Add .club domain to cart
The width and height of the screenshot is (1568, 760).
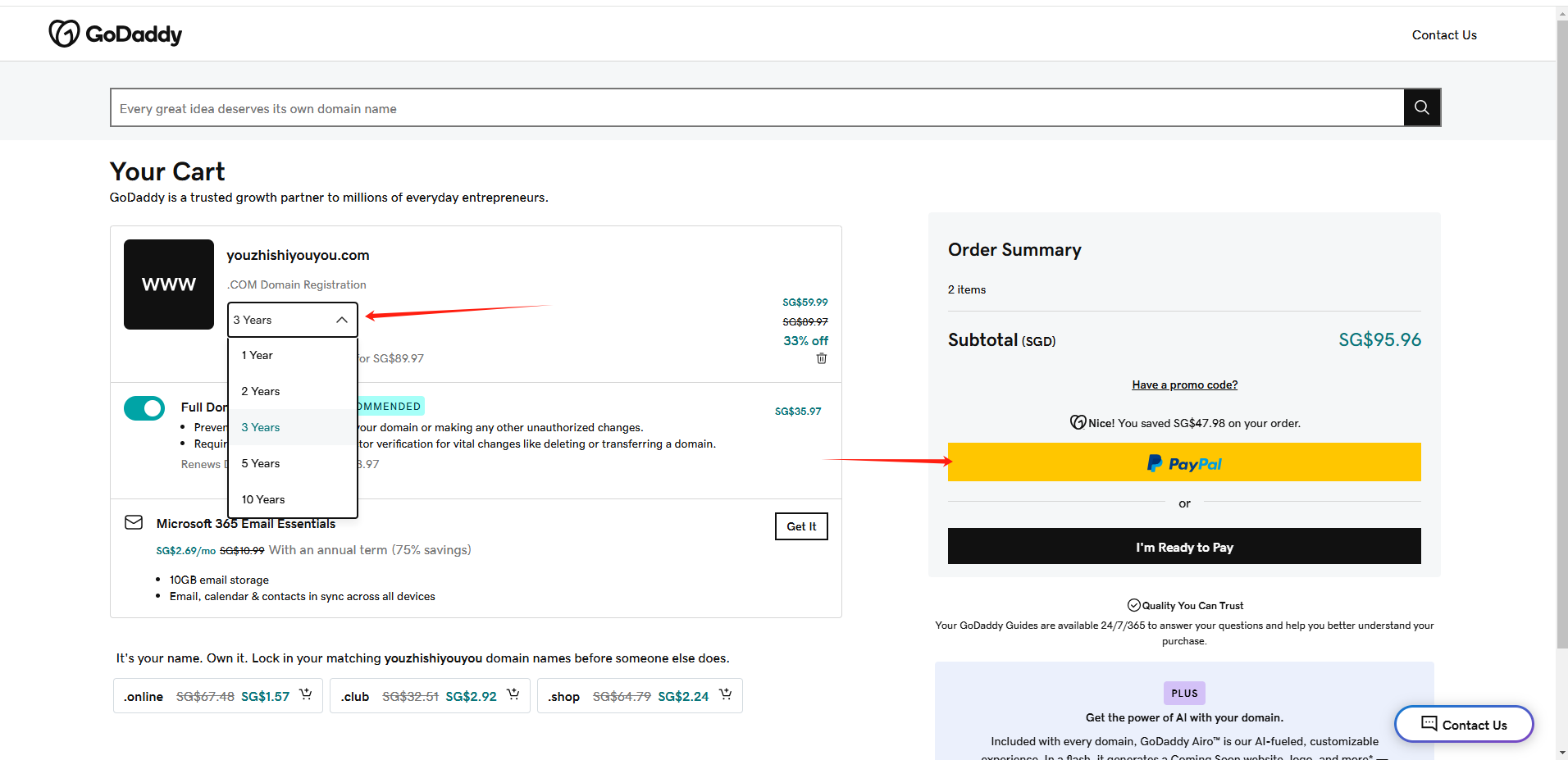tap(513, 694)
